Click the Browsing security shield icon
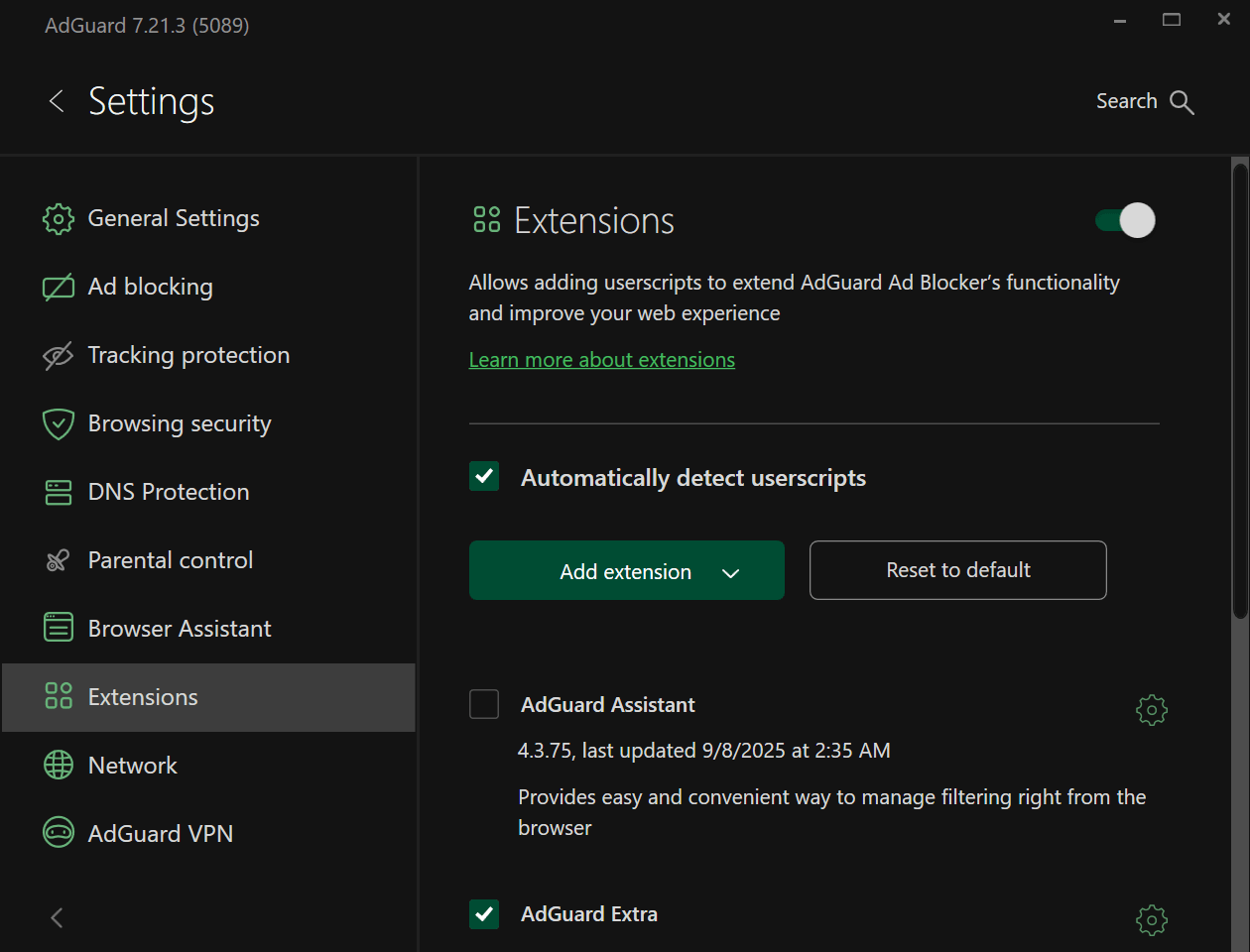The image size is (1250, 952). 59,424
